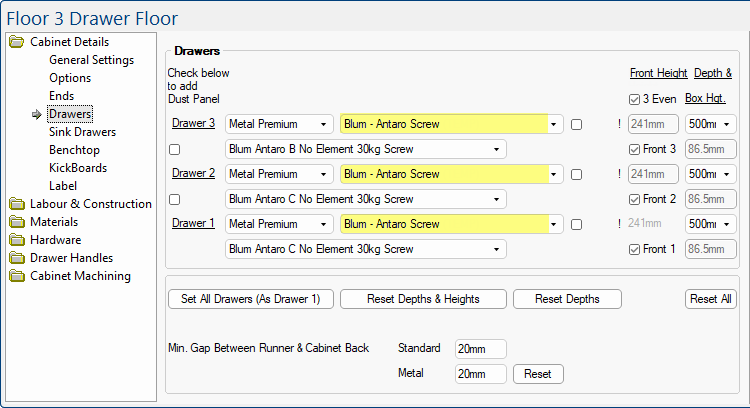
Task: Open the Cabinet Machining folder icon
Action: point(16,276)
